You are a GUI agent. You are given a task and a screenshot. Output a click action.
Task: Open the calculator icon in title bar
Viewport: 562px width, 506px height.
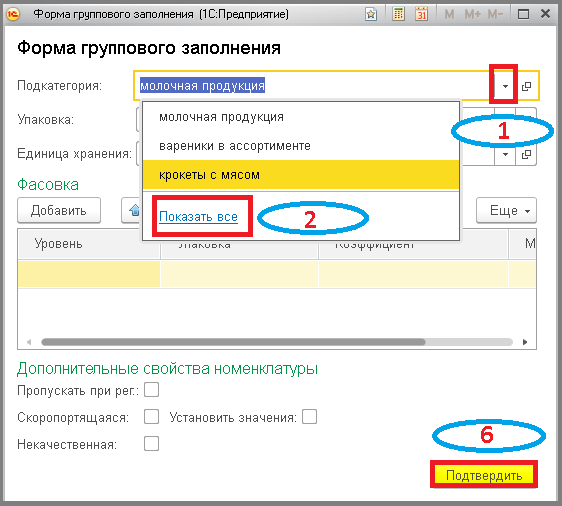coord(398,14)
